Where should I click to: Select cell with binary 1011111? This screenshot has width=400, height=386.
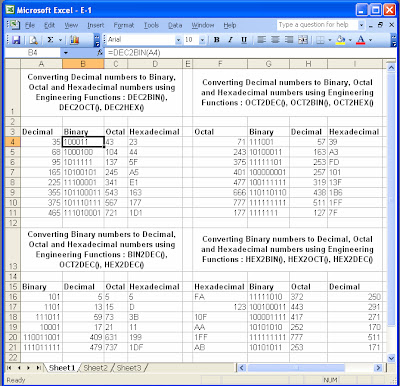coord(83,162)
